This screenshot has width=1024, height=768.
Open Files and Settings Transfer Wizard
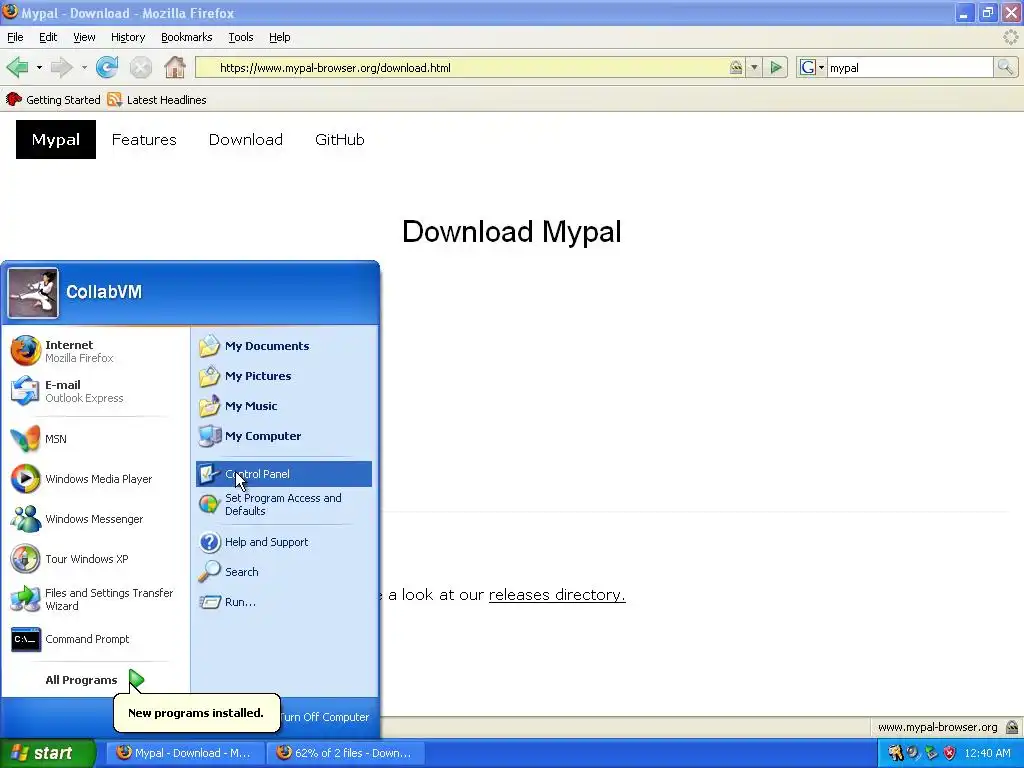pyautogui.click(x=96, y=599)
